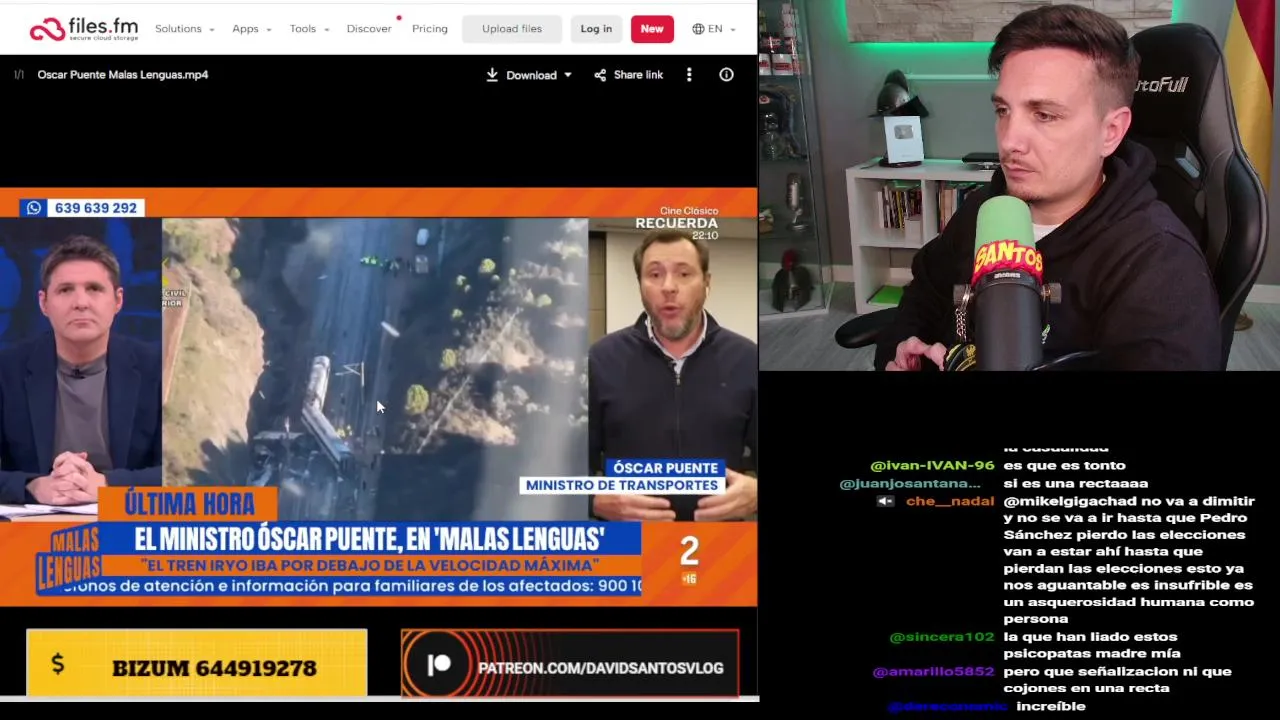The width and height of the screenshot is (1280, 720).
Task: Click the globe language icon
Action: (x=698, y=29)
